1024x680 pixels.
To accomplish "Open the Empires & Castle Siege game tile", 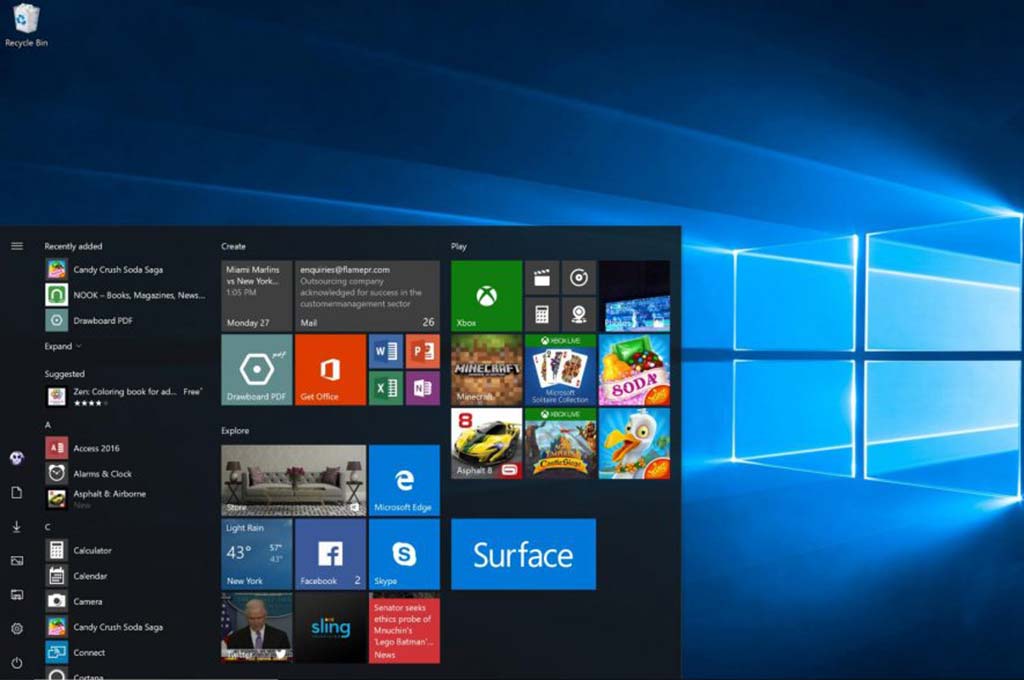I will coord(560,444).
